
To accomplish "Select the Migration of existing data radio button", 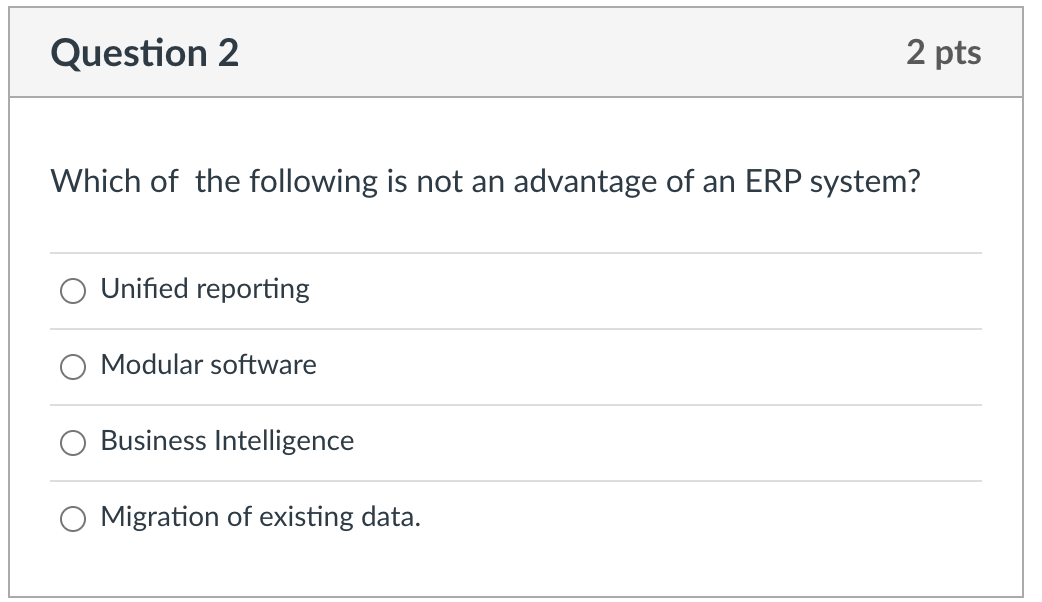I will (72, 519).
